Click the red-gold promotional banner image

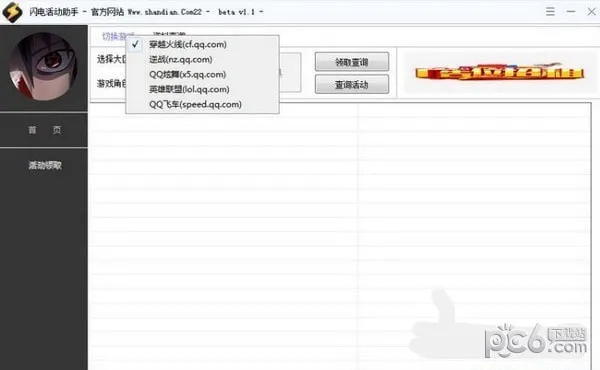click(x=499, y=72)
